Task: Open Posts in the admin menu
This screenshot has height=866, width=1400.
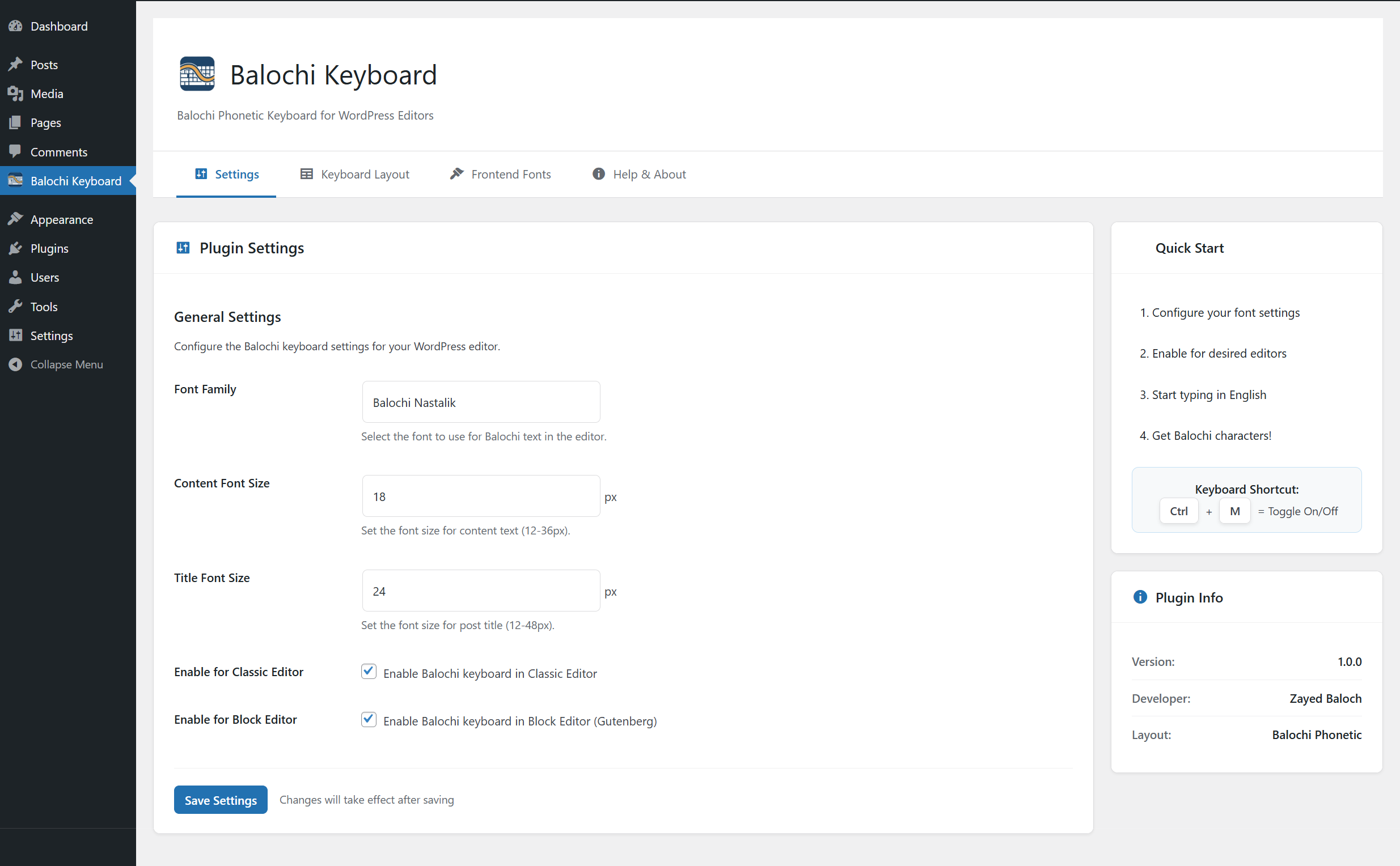Action: 68,65
